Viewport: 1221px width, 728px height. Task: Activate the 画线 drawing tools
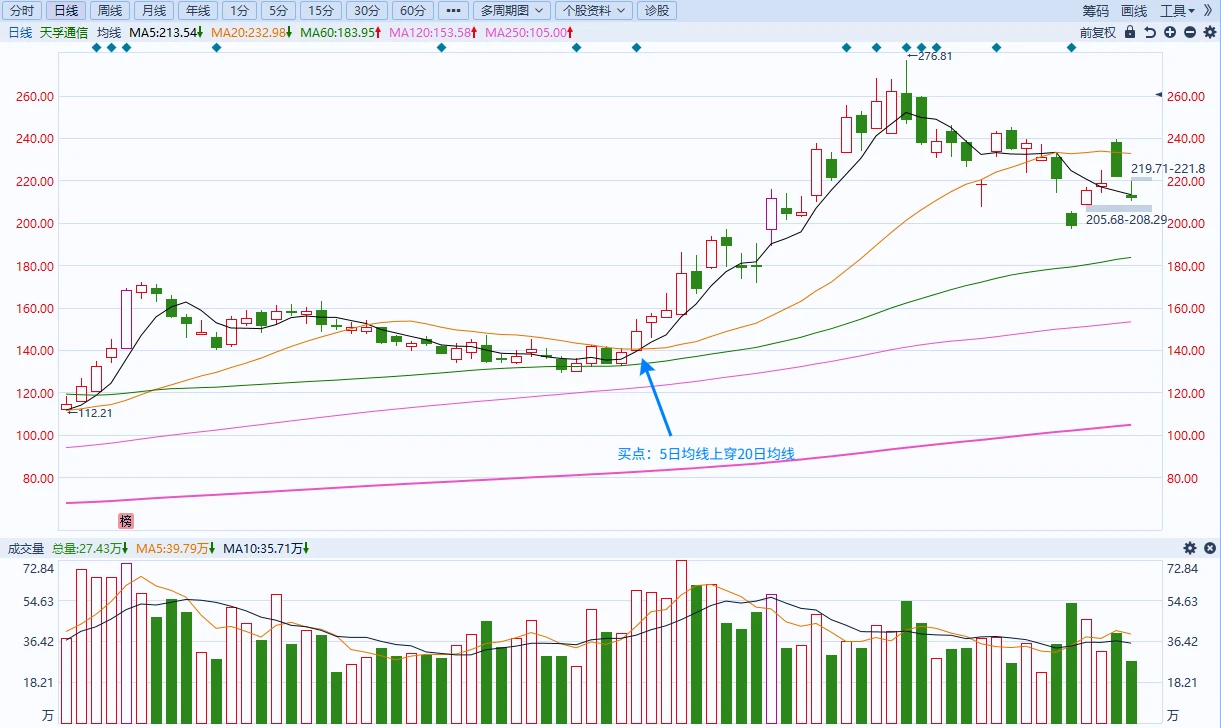pos(1134,11)
